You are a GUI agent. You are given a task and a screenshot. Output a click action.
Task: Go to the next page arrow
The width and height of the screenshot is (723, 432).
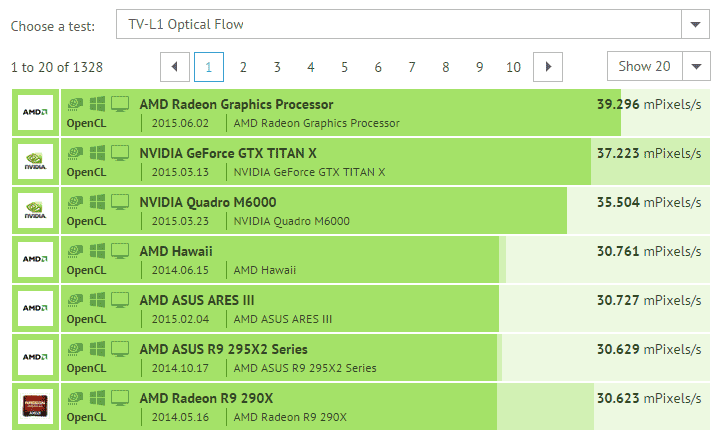pyautogui.click(x=547, y=67)
